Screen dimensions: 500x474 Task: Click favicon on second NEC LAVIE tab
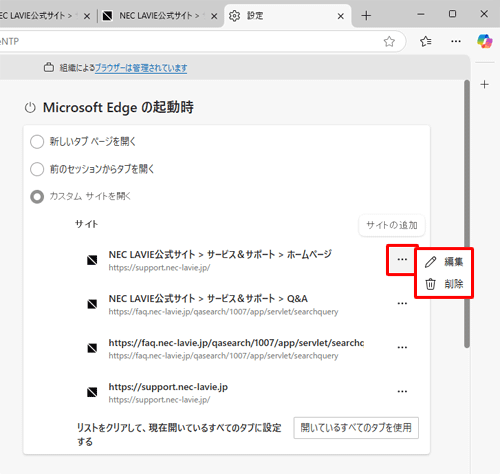tap(107, 16)
